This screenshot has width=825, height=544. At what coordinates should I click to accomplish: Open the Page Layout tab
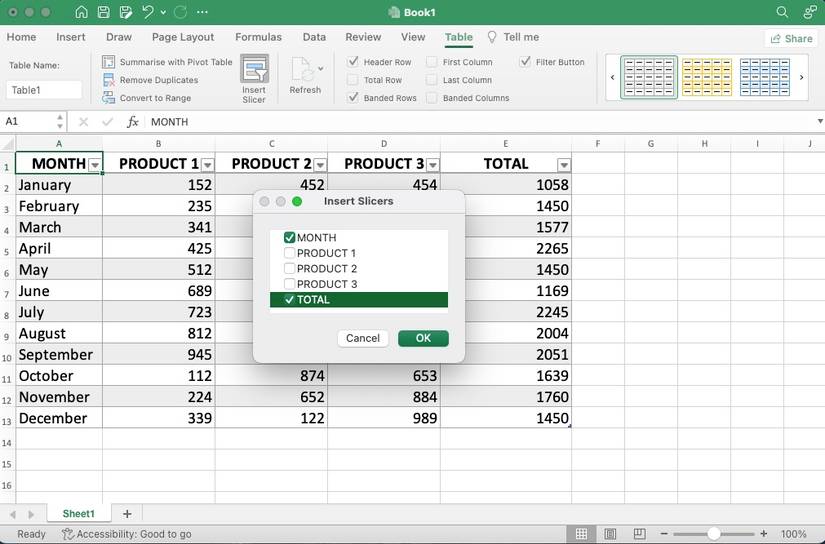183,37
